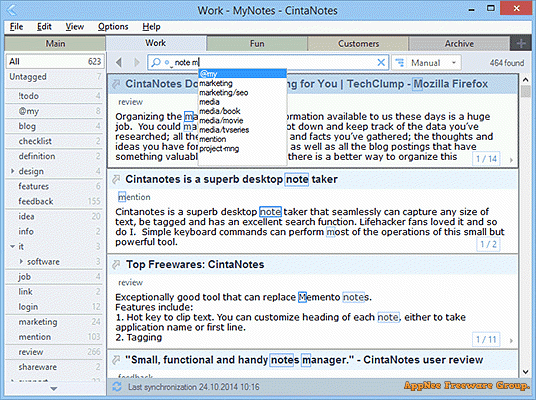Open the Manual sort order dropdown
The height and width of the screenshot is (400, 536).
pos(426,63)
